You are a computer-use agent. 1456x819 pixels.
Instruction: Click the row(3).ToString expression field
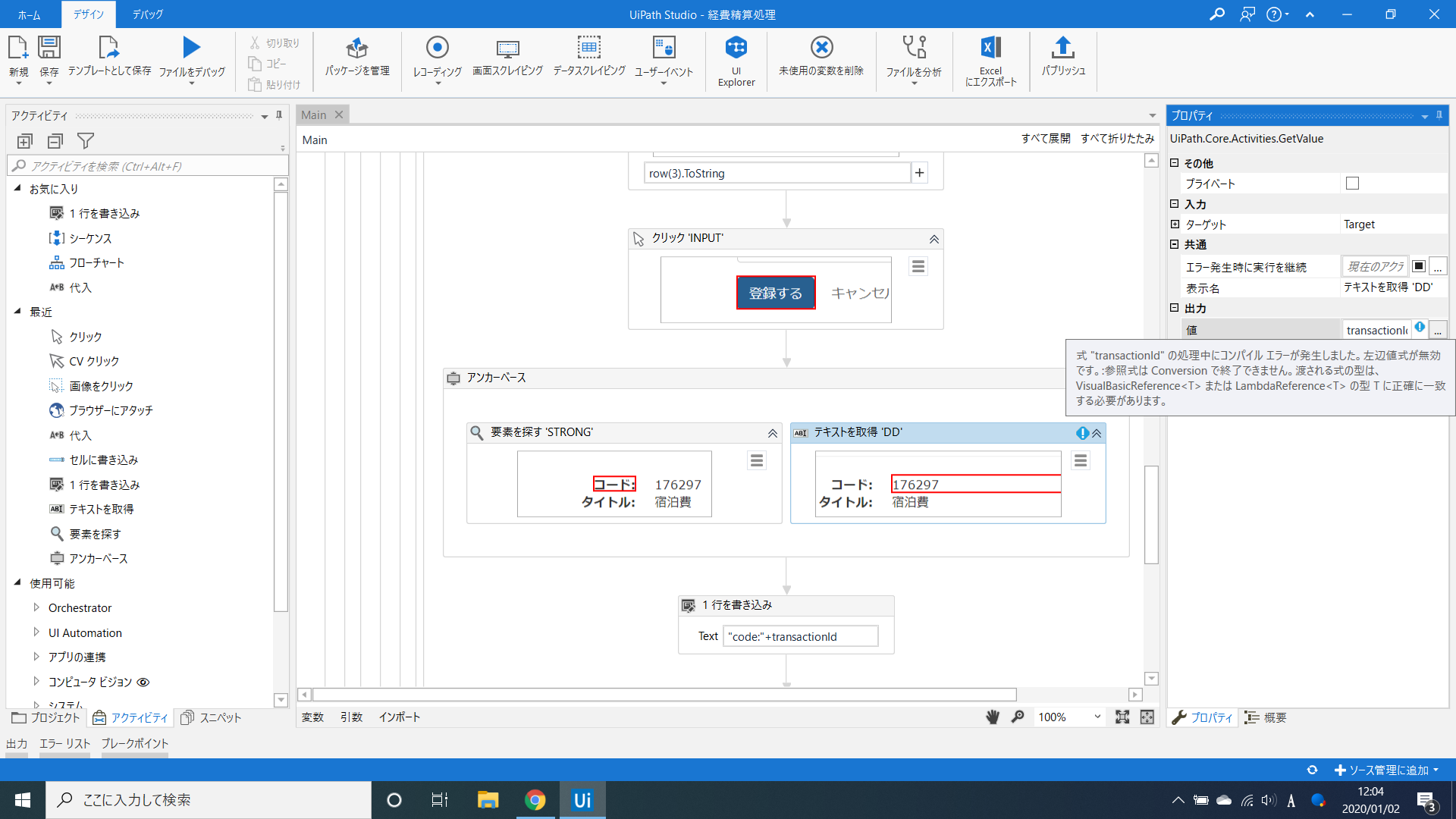(777, 173)
